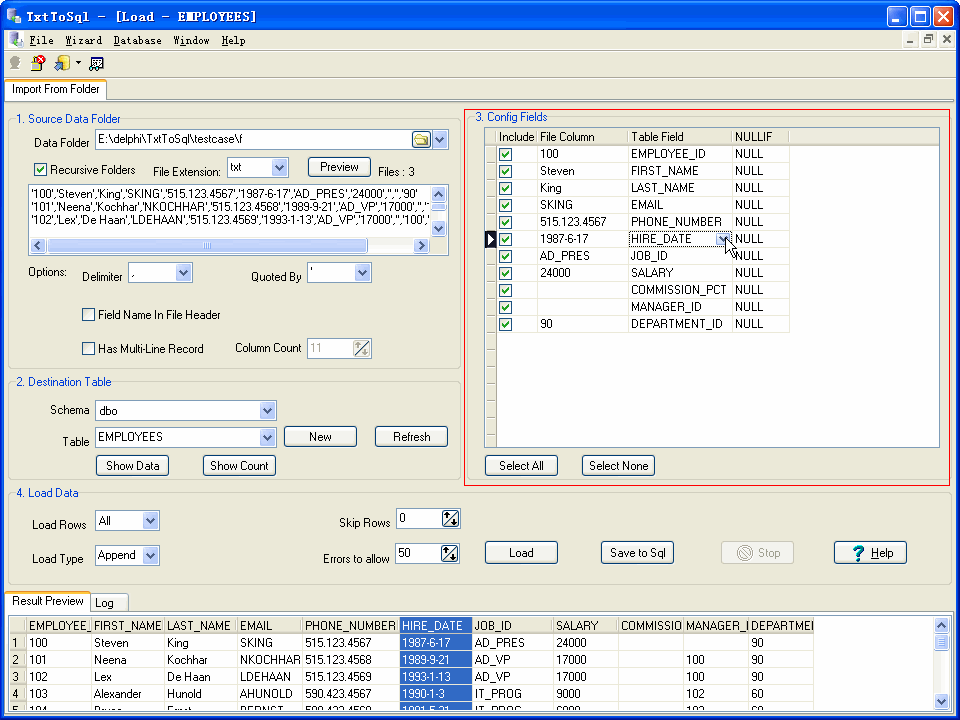Uncheck Include for the SALARY row
Image resolution: width=960 pixels, height=720 pixels.
[505, 273]
